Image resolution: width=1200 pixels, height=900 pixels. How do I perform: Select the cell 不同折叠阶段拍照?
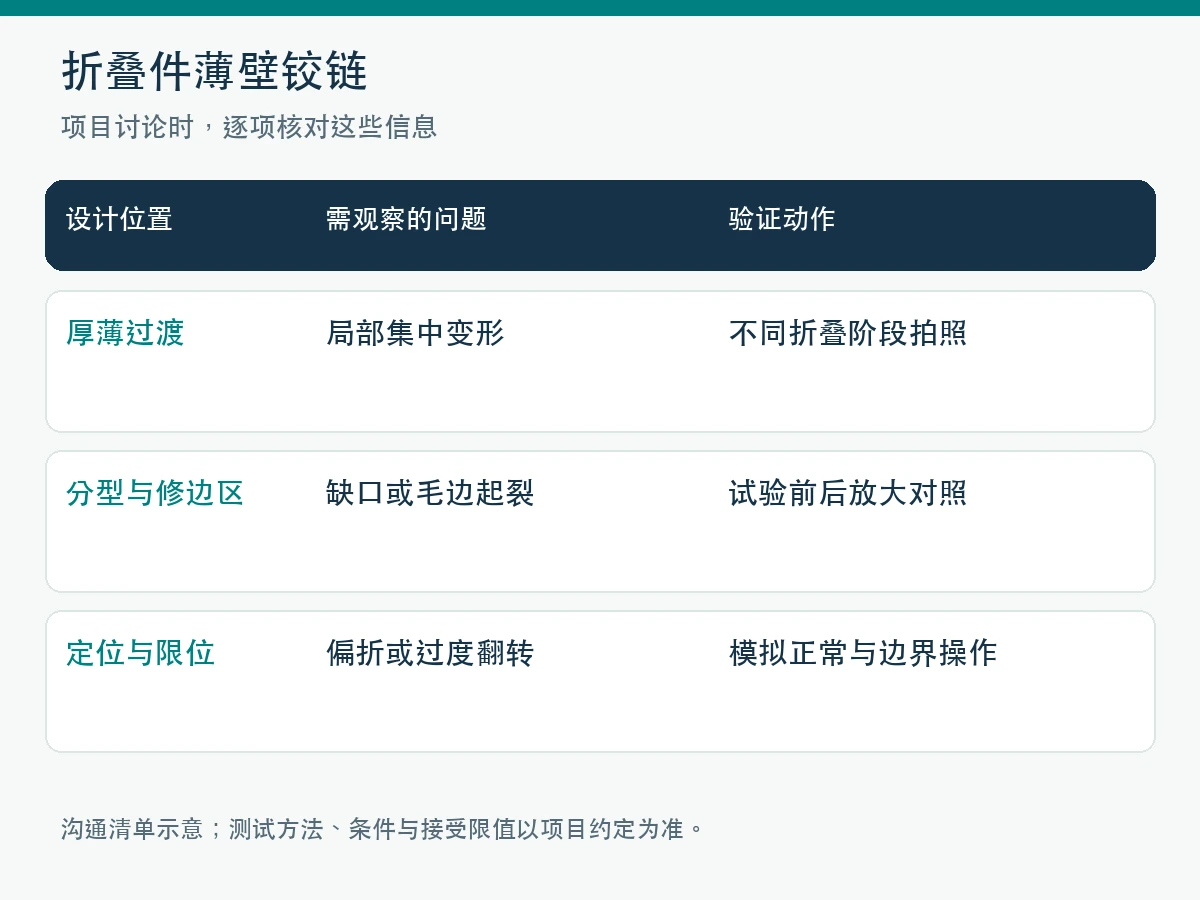848,333
